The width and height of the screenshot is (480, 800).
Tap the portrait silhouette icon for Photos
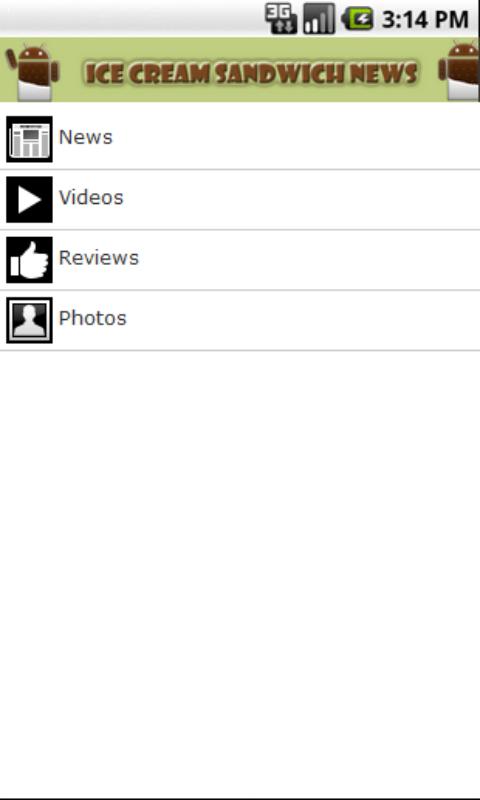pos(29,320)
